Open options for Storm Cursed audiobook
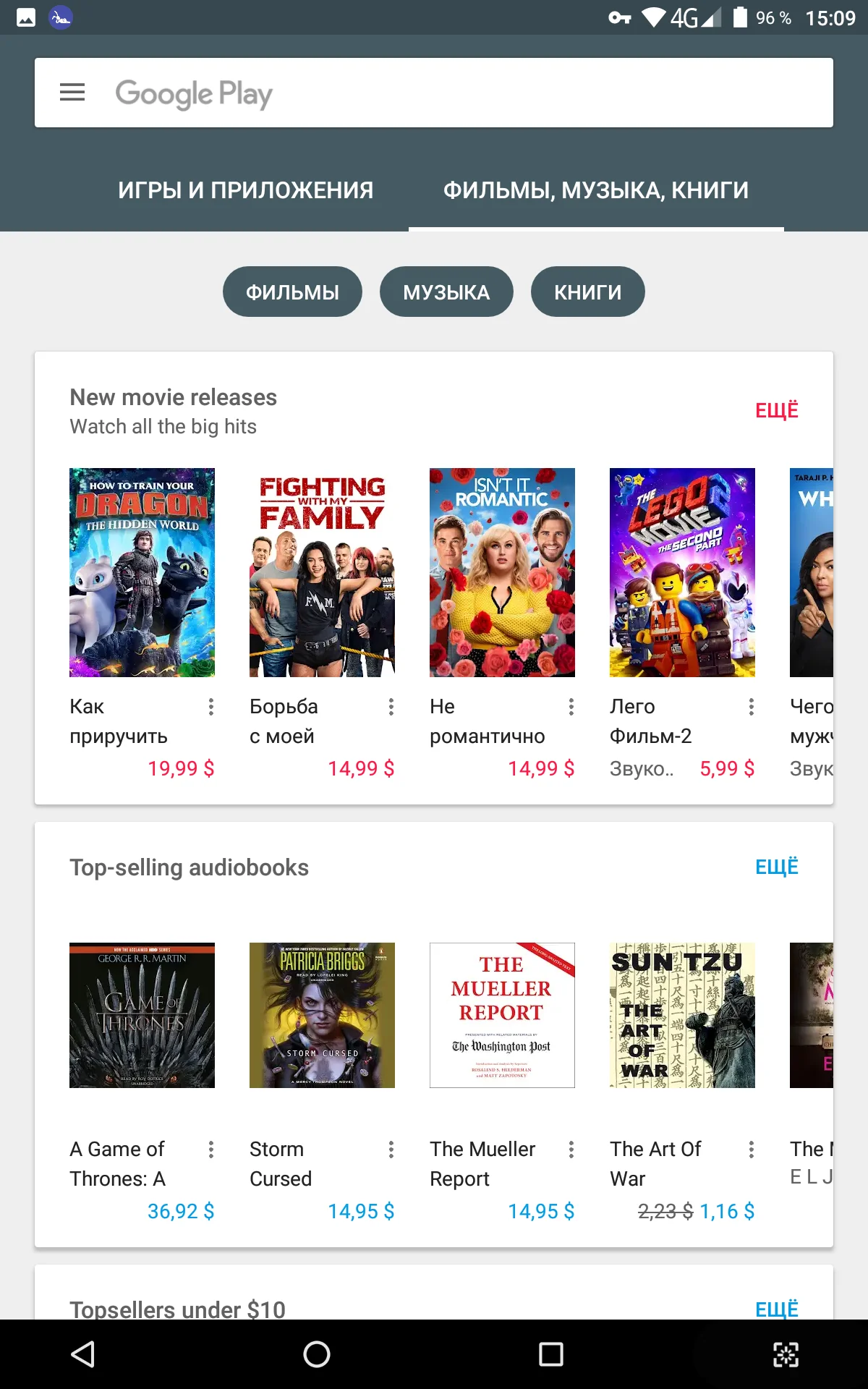Image resolution: width=868 pixels, height=1389 pixels. (x=391, y=1150)
